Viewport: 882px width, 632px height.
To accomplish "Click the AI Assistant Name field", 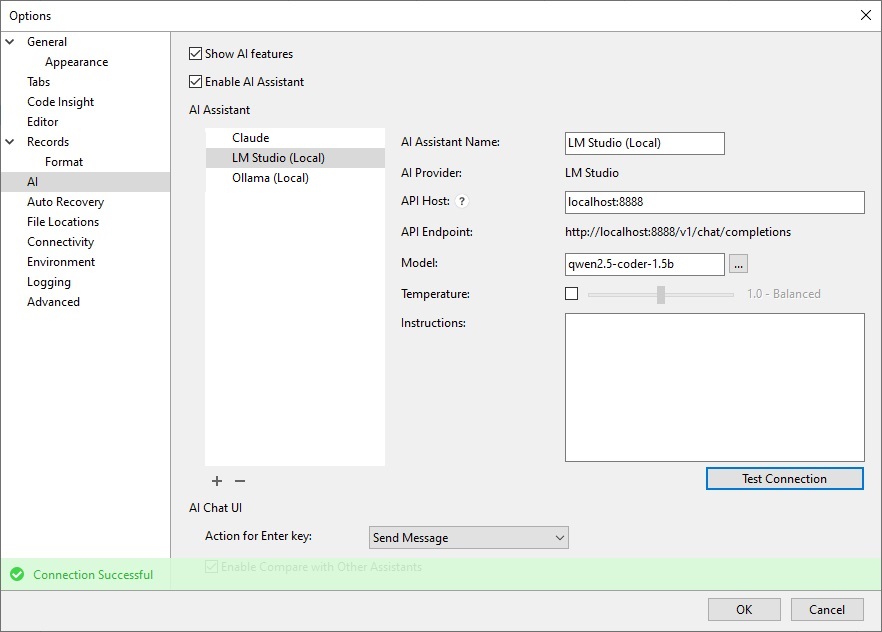I will 645,143.
